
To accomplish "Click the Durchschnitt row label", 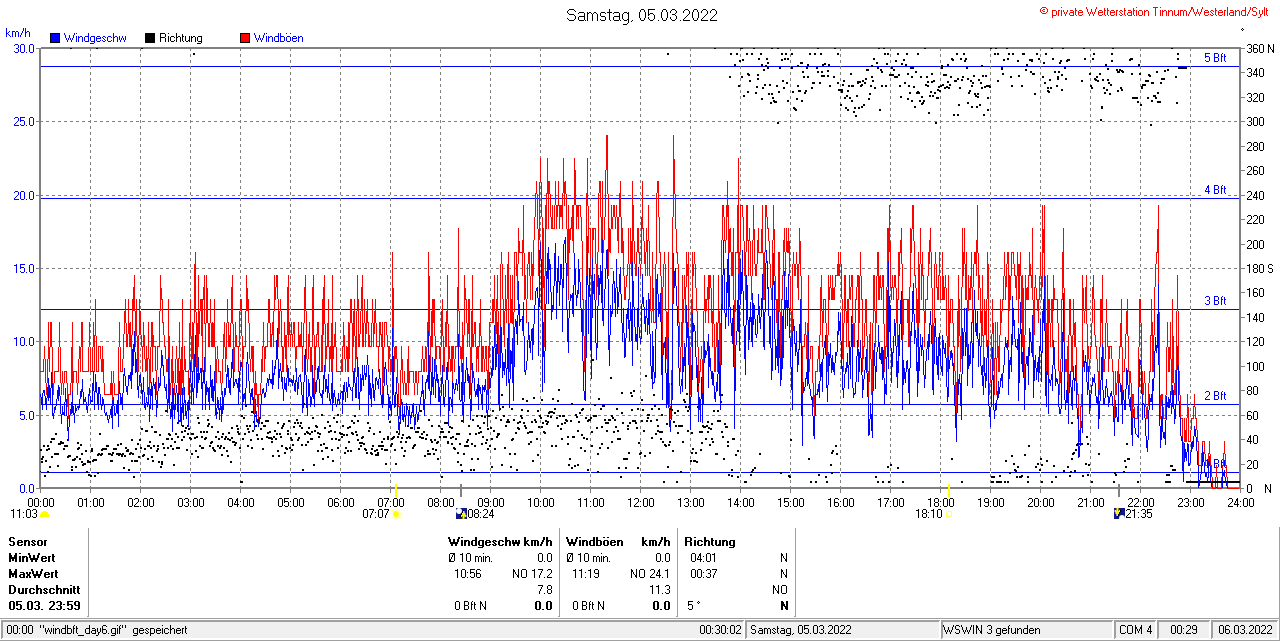I will [x=44, y=590].
